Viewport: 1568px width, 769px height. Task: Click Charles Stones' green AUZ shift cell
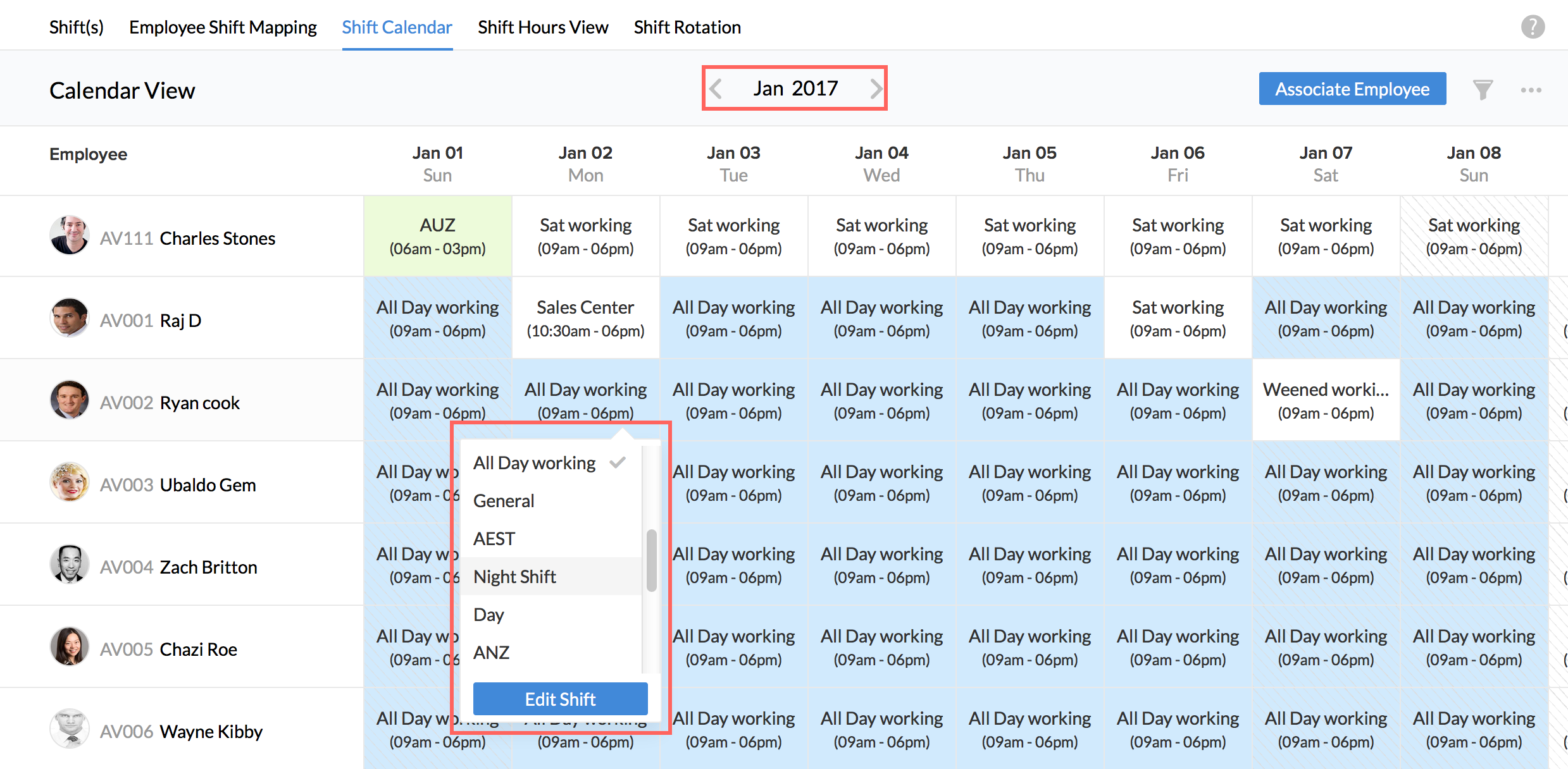click(437, 236)
